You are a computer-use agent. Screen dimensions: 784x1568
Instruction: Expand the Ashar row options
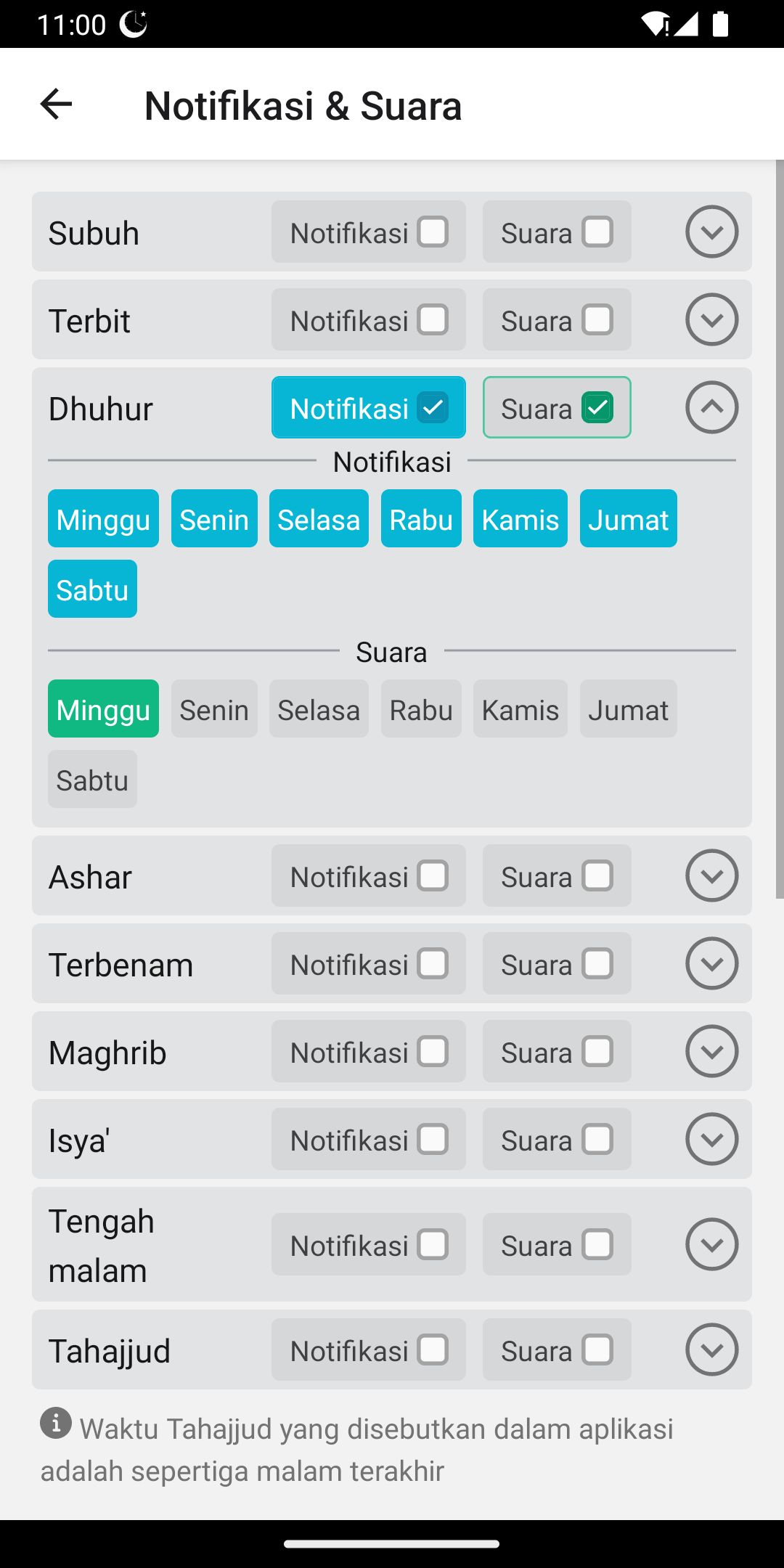711,875
